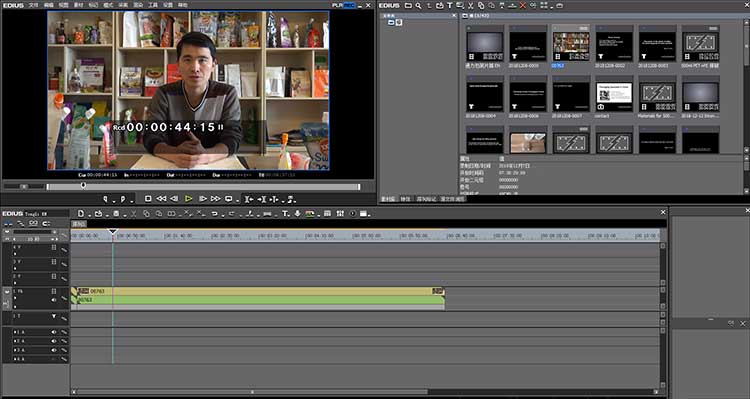This screenshot has height=399, width=750.
Task: Click the red X delete icon in bin toolbar
Action: pyautogui.click(x=522, y=5)
